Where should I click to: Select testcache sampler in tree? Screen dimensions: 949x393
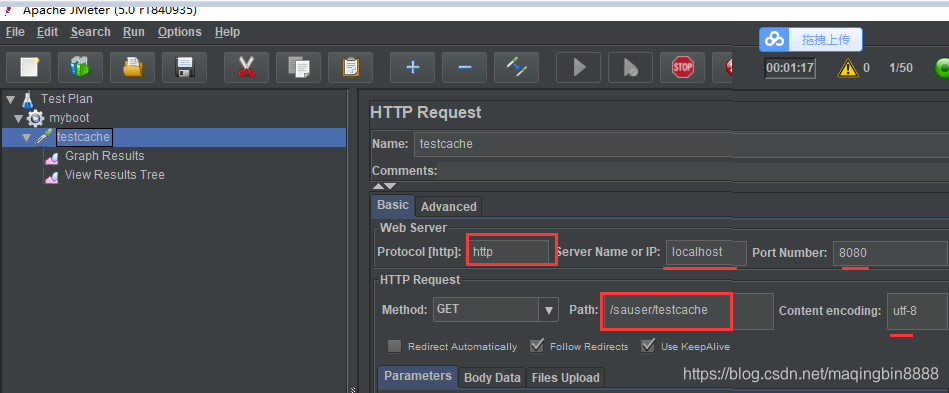coord(84,137)
